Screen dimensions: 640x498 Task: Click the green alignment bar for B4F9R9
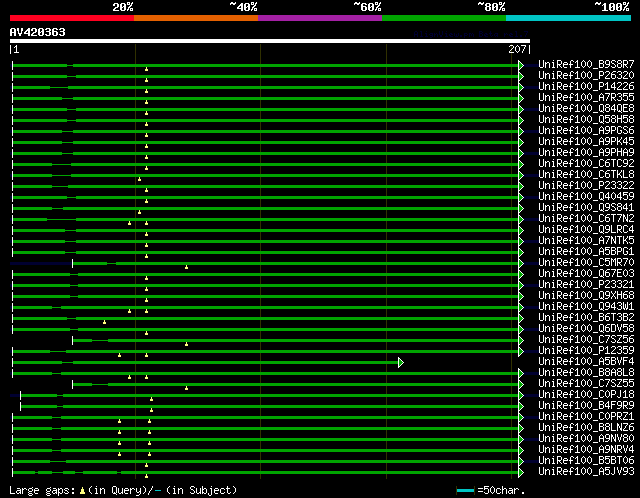click(x=300, y=406)
